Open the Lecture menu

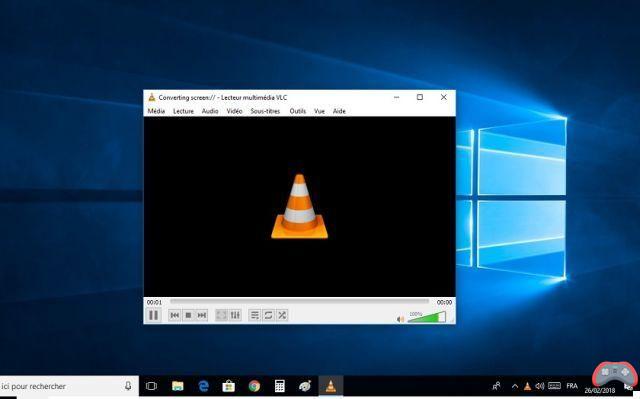[183, 111]
